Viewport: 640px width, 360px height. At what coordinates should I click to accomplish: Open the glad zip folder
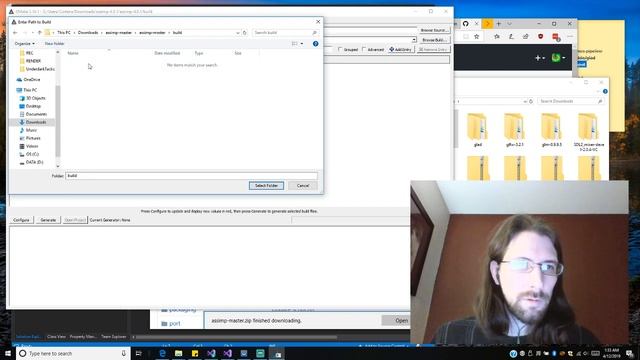(x=478, y=130)
